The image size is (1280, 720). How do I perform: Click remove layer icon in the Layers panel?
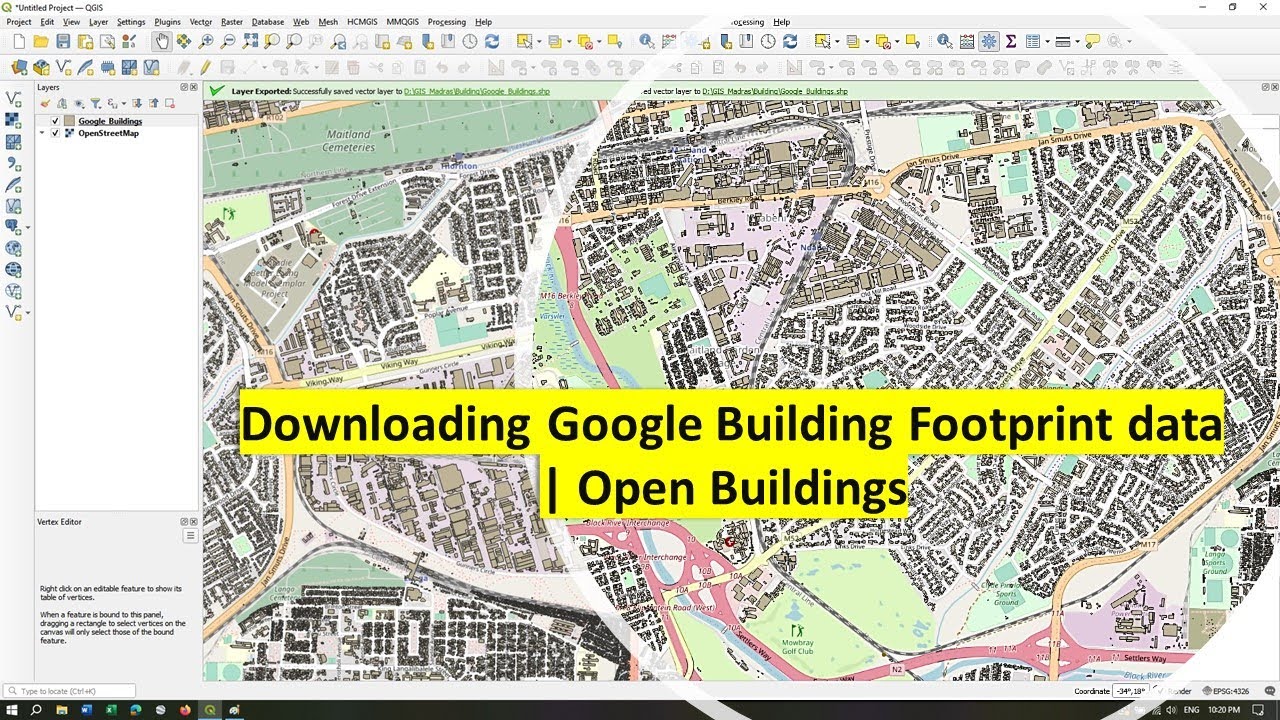[169, 103]
